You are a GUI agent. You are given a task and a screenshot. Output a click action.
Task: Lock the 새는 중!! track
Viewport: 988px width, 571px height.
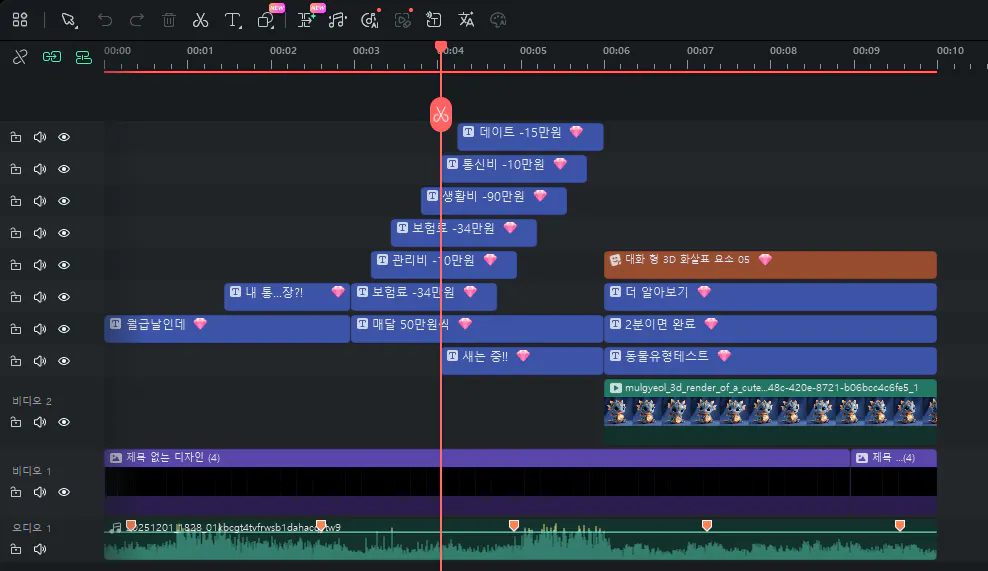point(16,361)
